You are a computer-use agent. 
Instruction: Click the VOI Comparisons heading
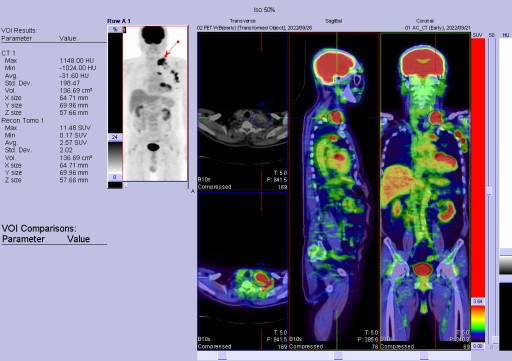[39, 229]
